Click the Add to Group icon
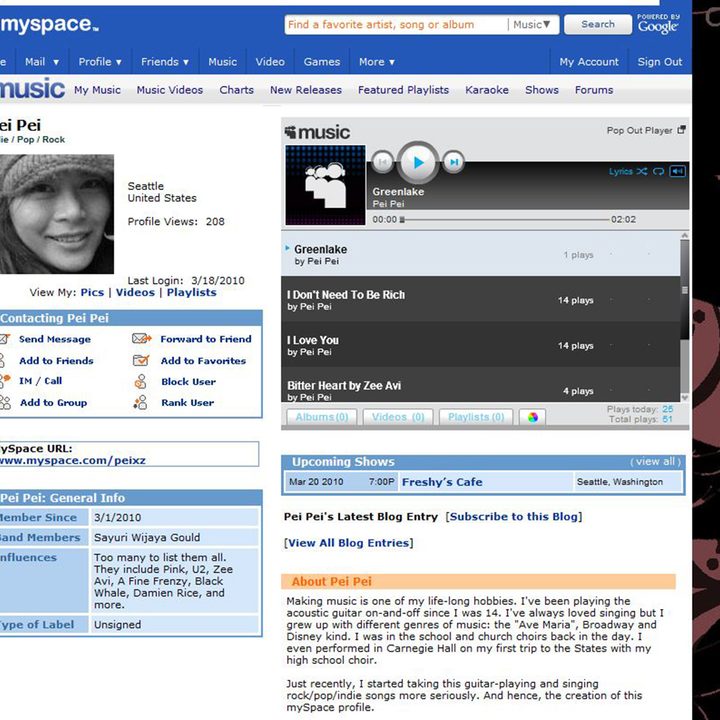 (x=5, y=402)
